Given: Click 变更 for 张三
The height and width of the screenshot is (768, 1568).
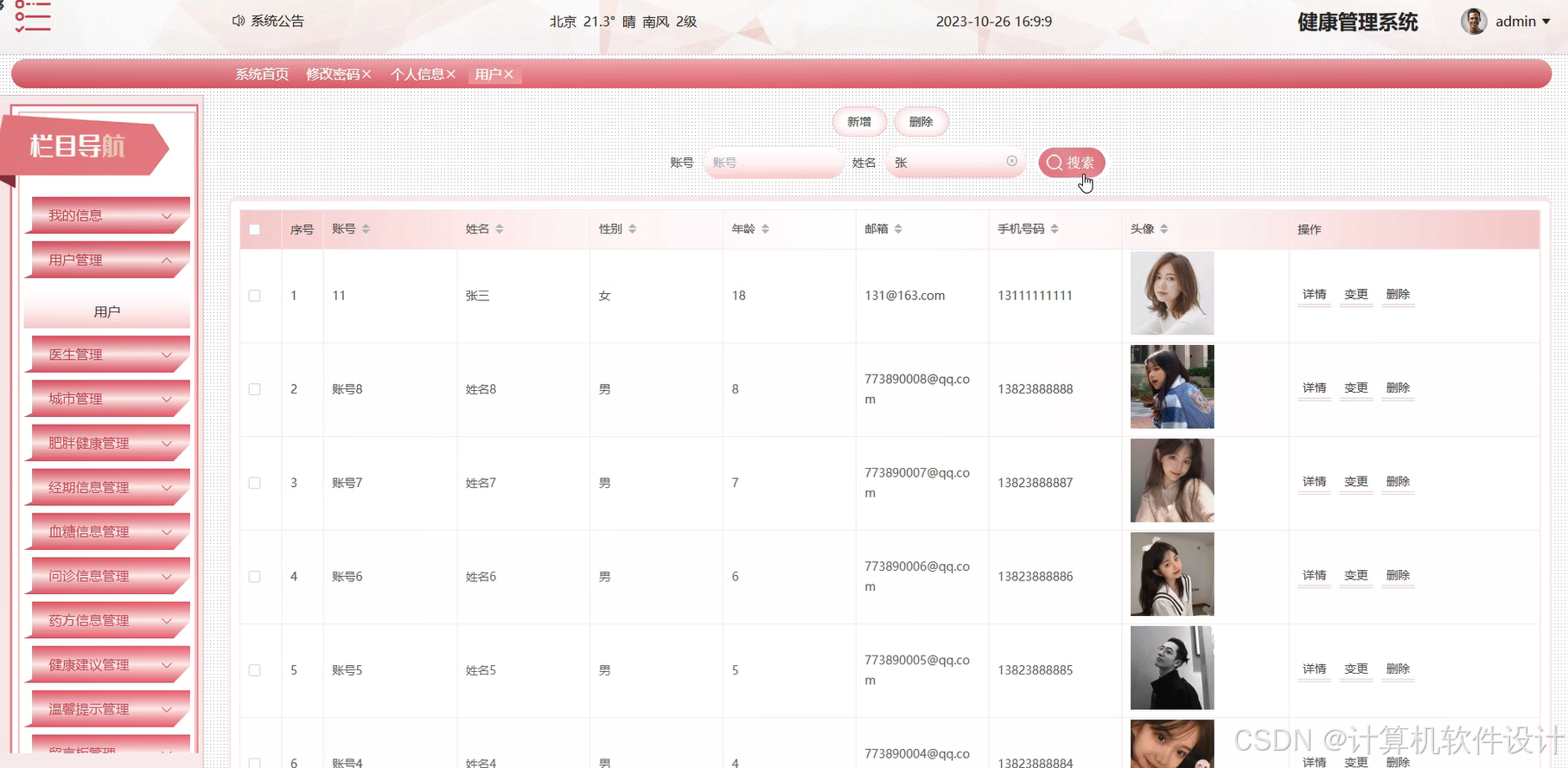Looking at the screenshot, I should pyautogui.click(x=1356, y=295).
